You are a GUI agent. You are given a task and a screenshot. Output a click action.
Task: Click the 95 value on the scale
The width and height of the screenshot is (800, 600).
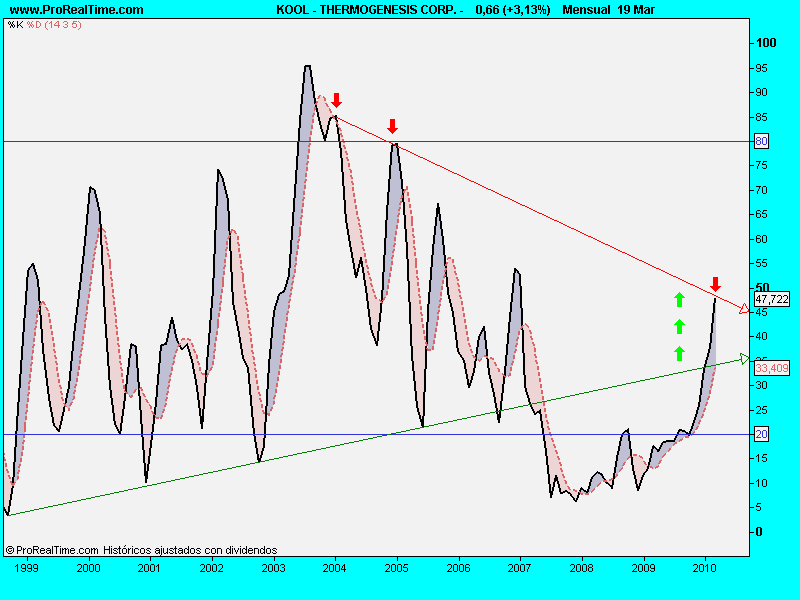pos(761,68)
